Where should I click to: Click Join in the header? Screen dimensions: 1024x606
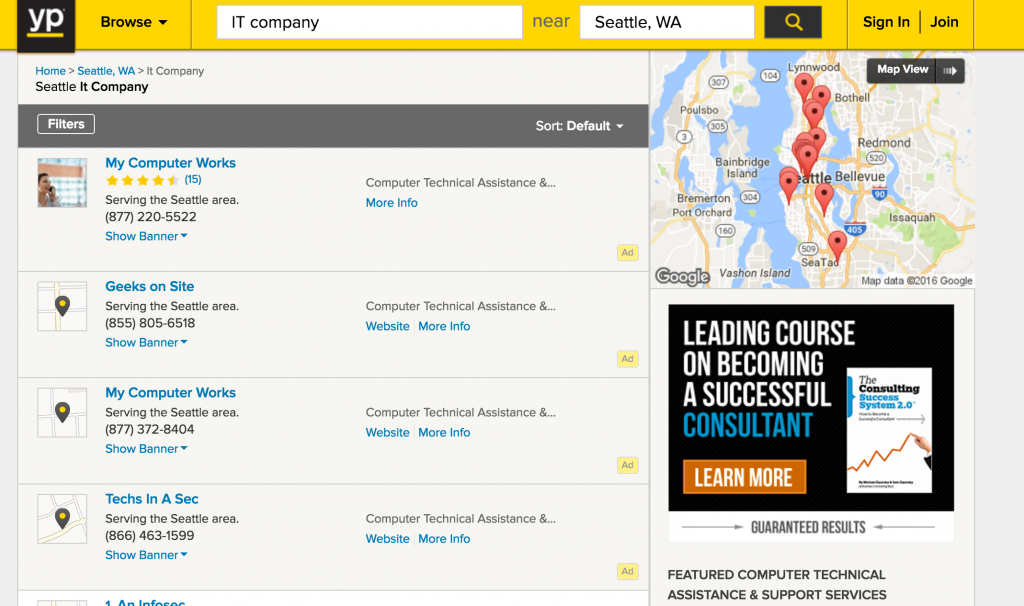point(944,22)
